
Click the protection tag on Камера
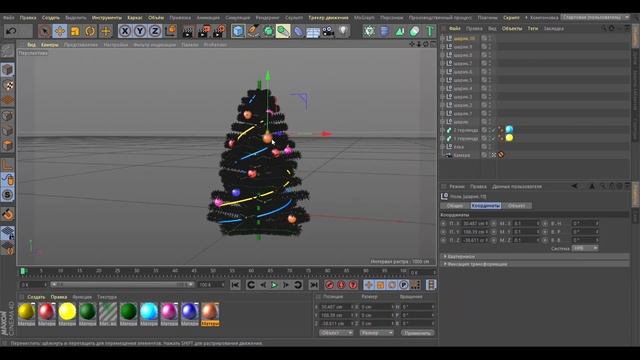501,155
